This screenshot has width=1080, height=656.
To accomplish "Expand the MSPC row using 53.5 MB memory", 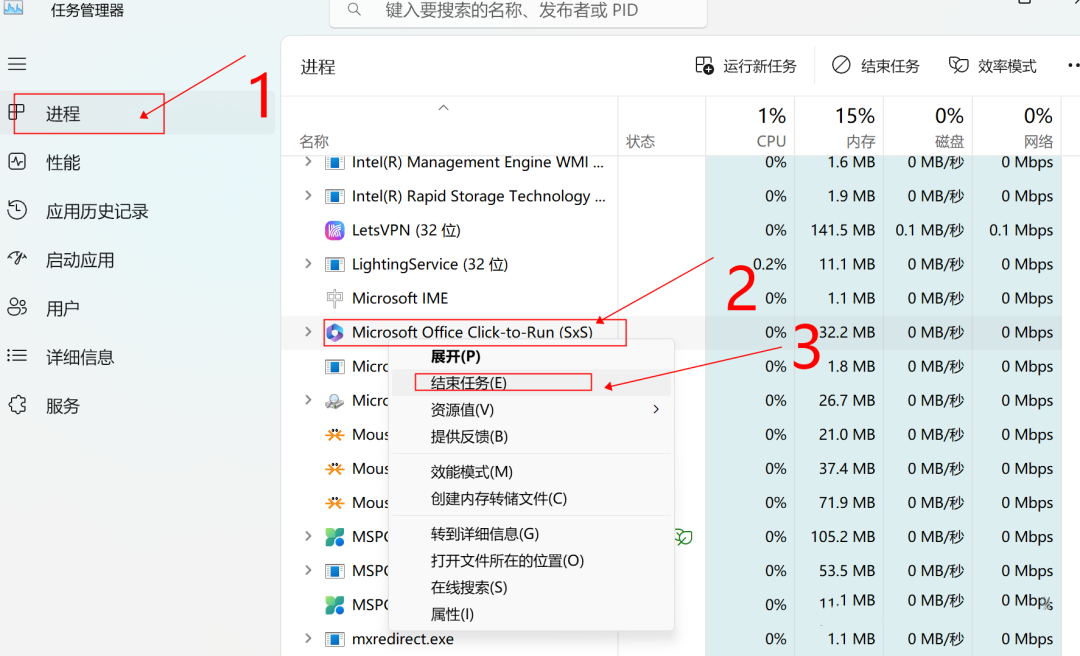I will [308, 571].
